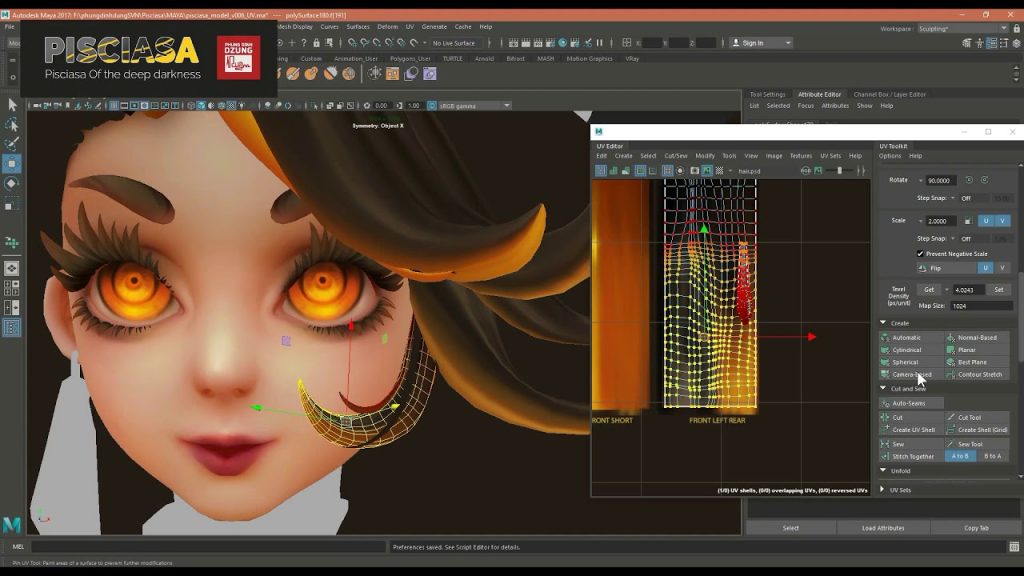Apply Spherical mapping in UV Toolkit
The width and height of the screenshot is (1024, 576).
click(911, 362)
